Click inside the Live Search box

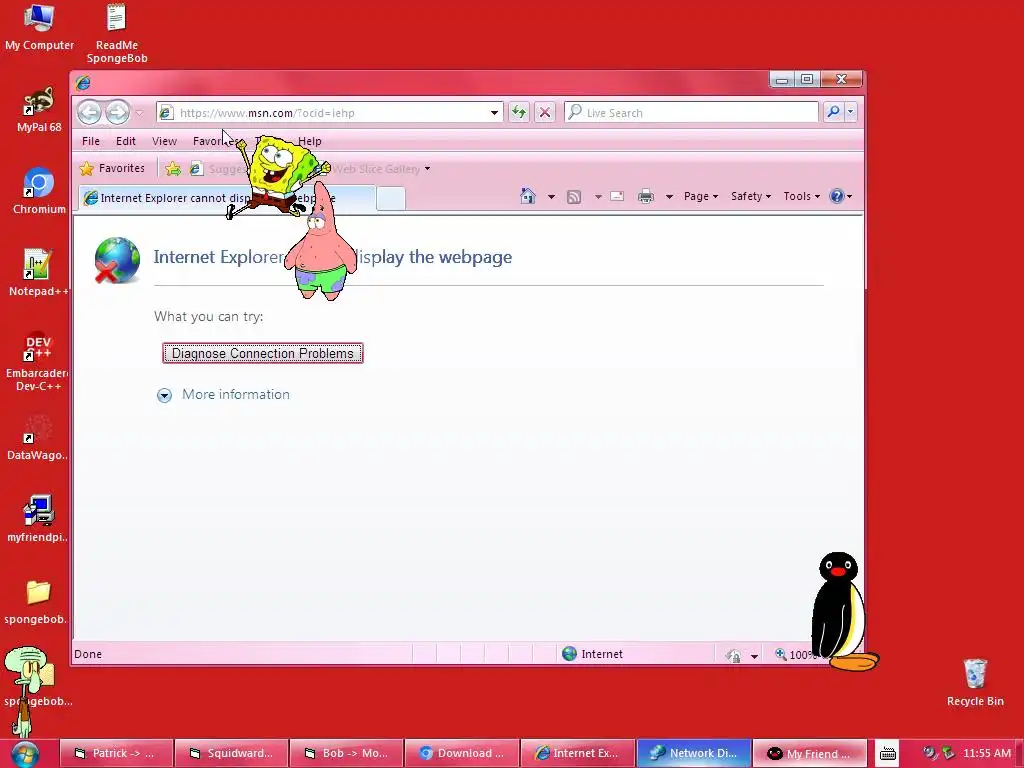pos(692,112)
